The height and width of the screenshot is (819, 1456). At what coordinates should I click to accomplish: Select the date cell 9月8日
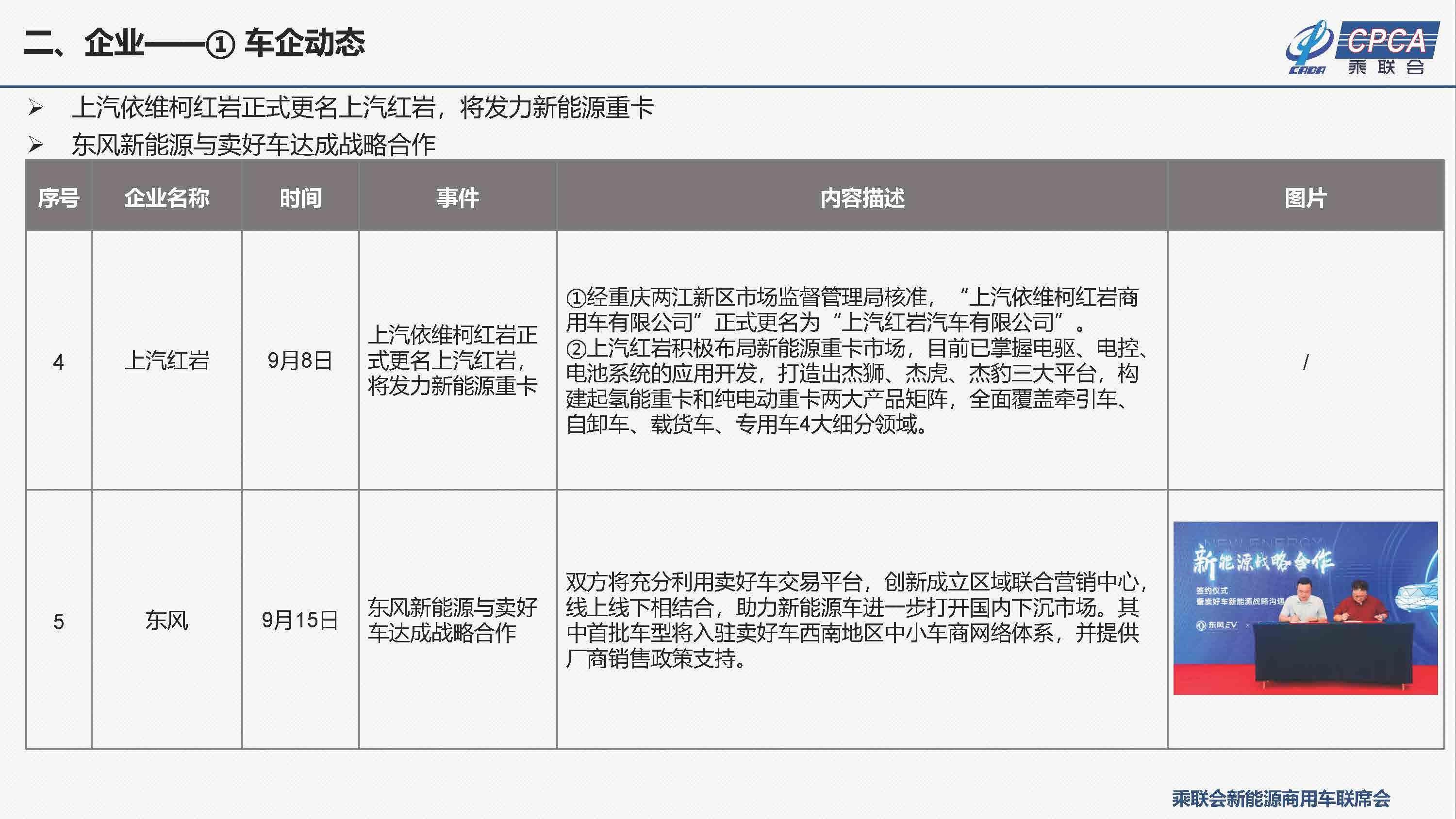click(x=300, y=360)
